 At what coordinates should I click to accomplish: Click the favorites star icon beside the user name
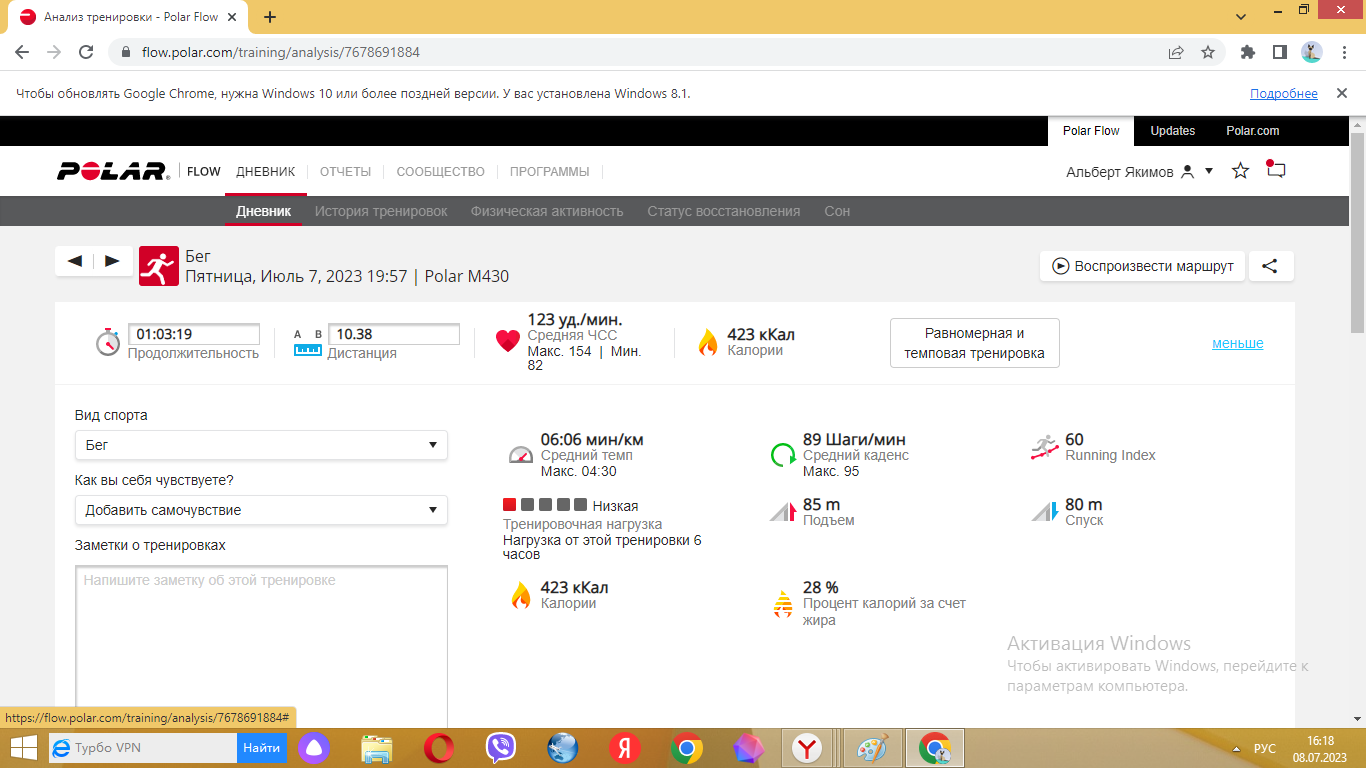1240,171
